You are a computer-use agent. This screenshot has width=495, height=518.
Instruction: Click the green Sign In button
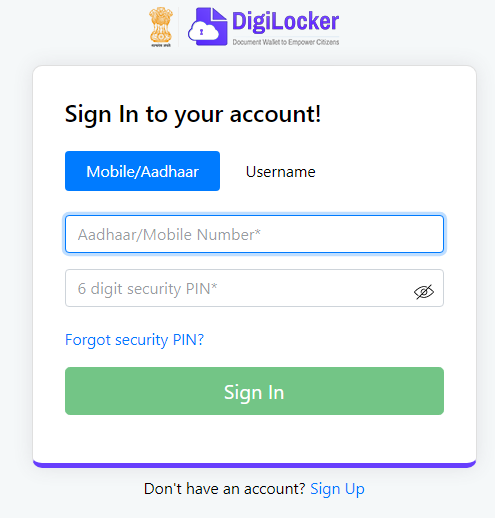coord(254,391)
